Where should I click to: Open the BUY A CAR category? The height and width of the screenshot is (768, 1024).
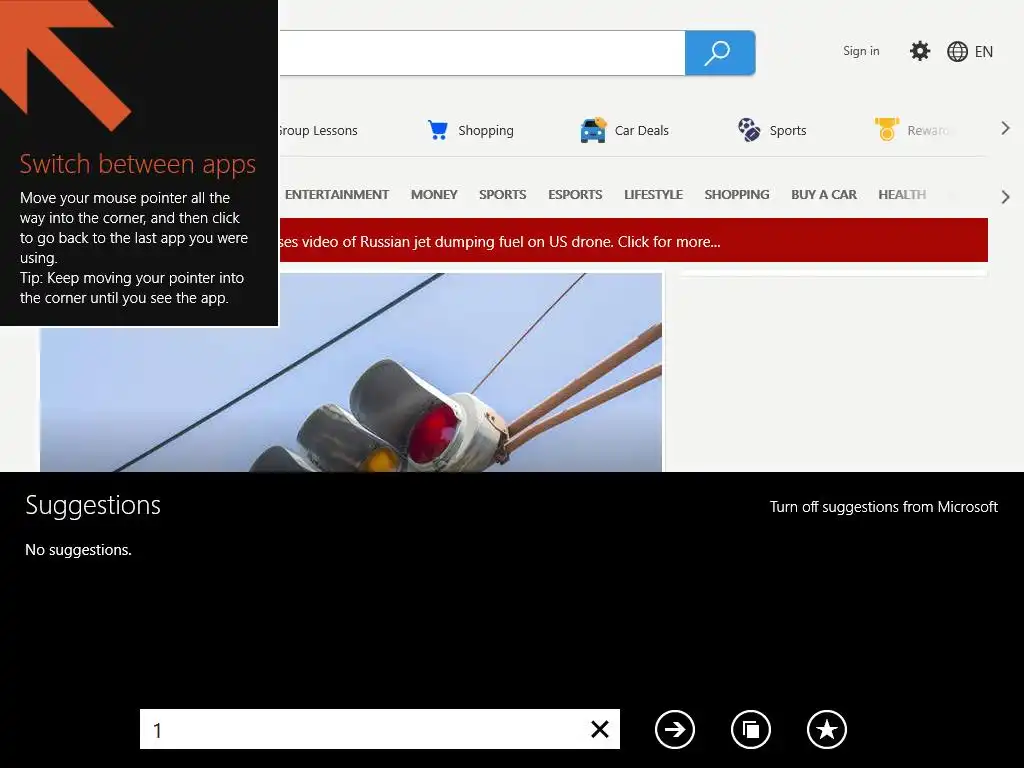coord(824,195)
